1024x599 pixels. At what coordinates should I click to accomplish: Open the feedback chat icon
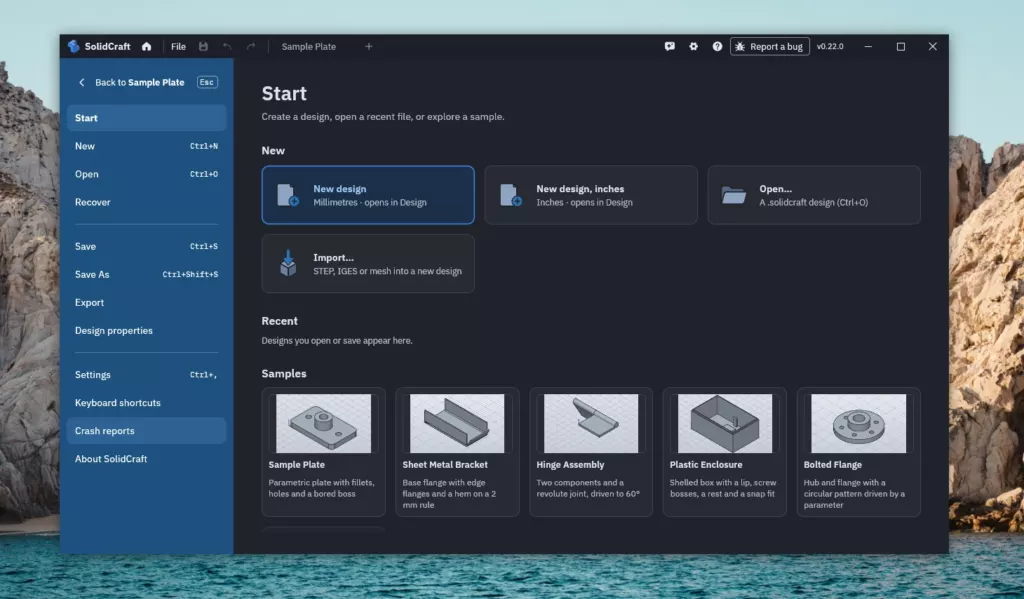[669, 46]
